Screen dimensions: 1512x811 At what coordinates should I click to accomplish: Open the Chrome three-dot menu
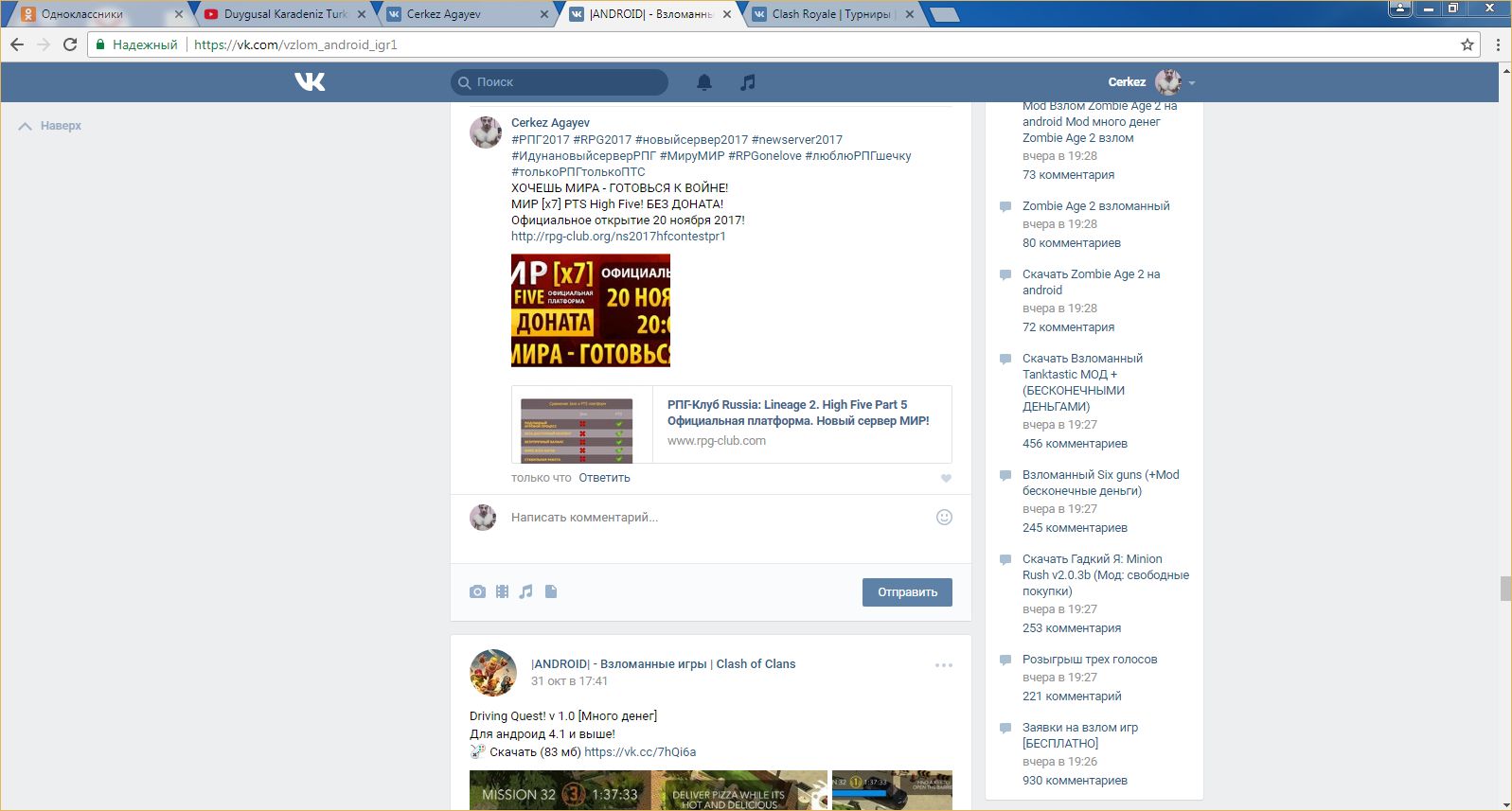pyautogui.click(x=1498, y=44)
